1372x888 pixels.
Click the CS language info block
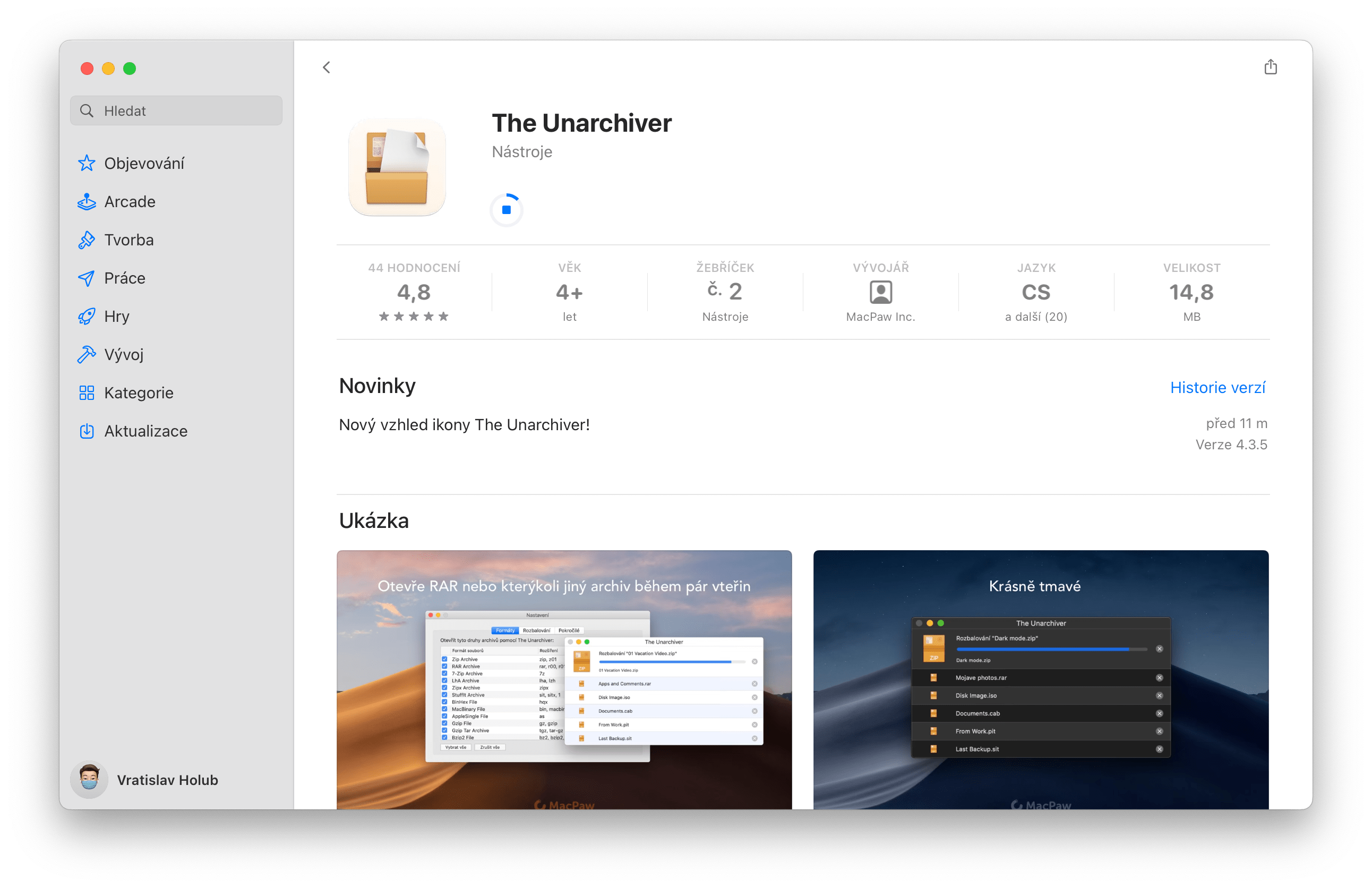(x=1036, y=292)
